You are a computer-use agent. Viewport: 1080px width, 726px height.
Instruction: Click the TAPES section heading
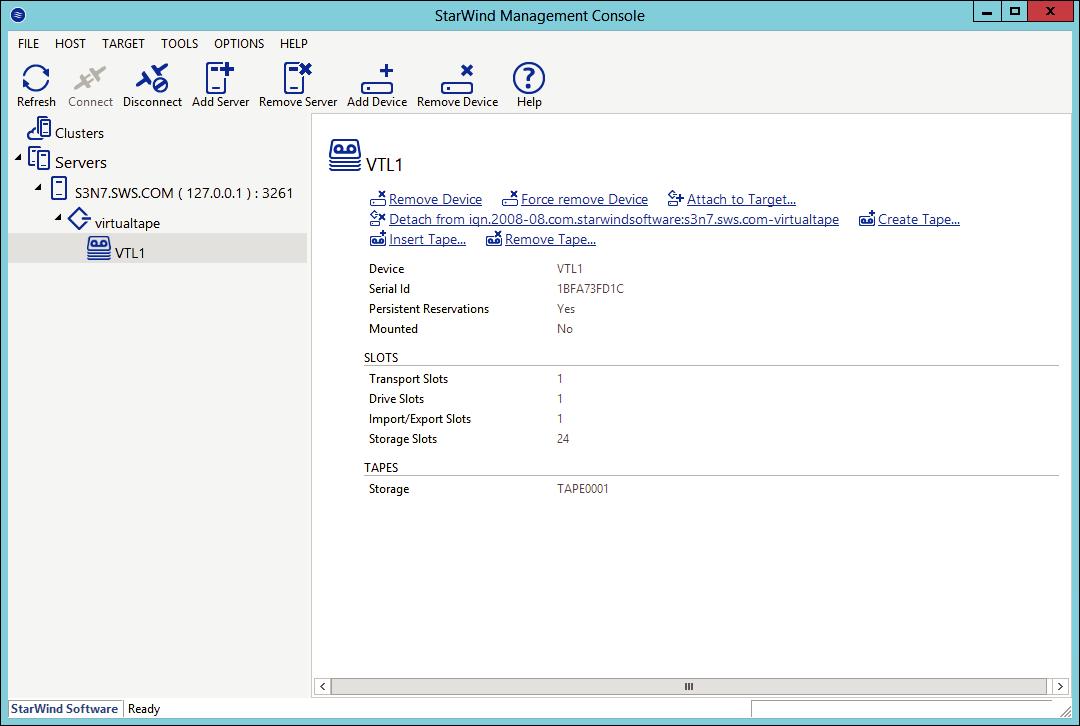(x=381, y=468)
